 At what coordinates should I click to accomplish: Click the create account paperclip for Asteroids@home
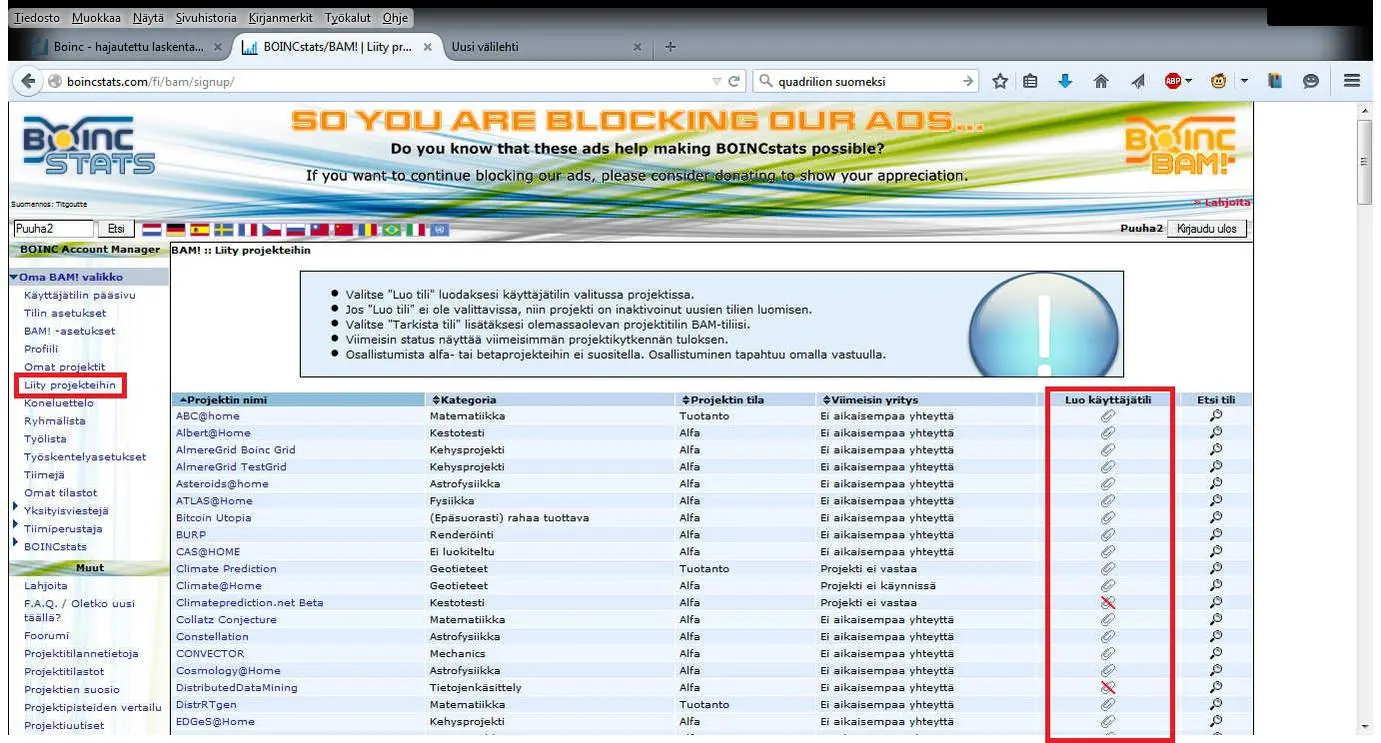click(x=1107, y=484)
